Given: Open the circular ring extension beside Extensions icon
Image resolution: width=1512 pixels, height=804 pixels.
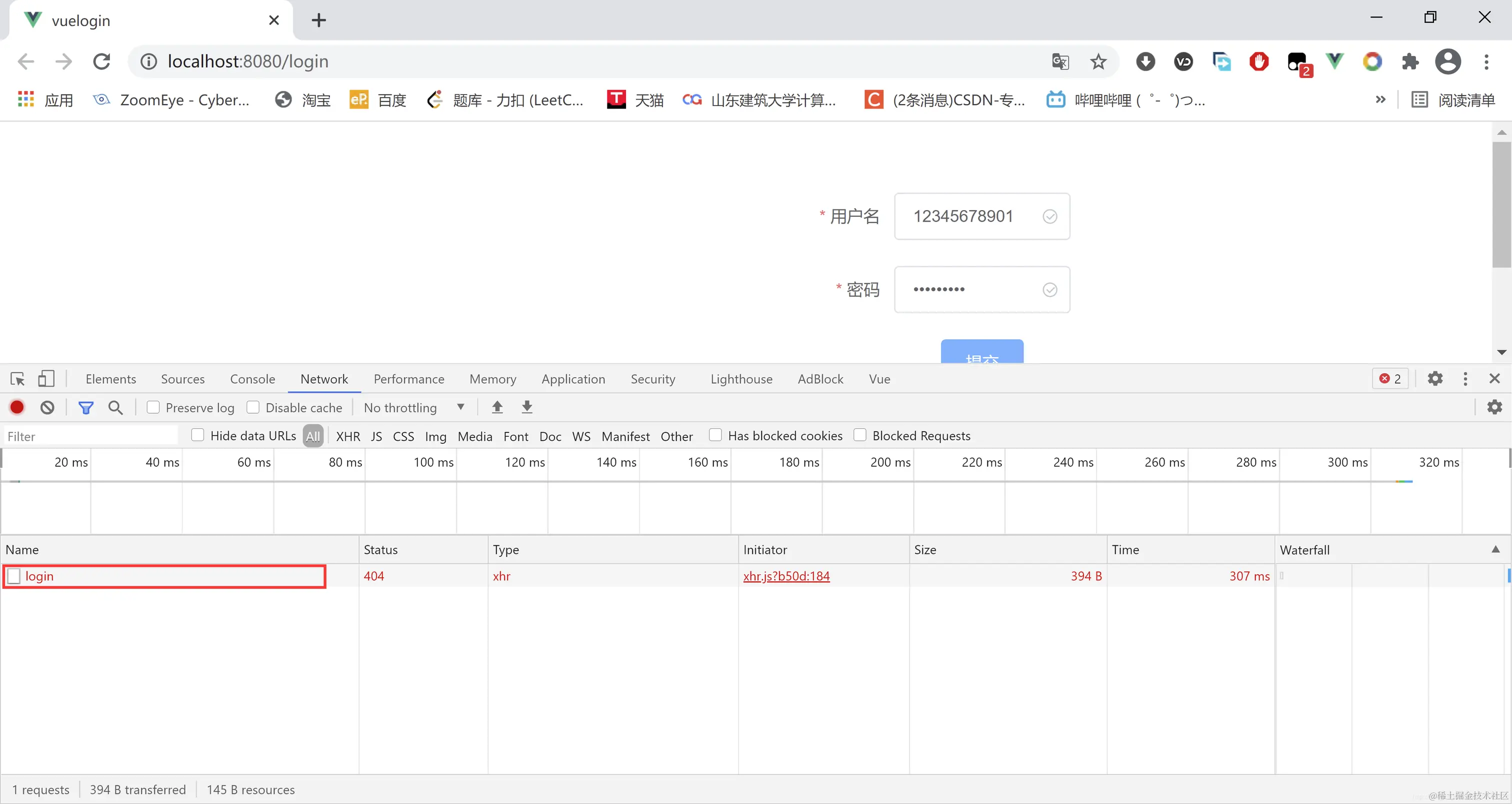Looking at the screenshot, I should [1372, 61].
